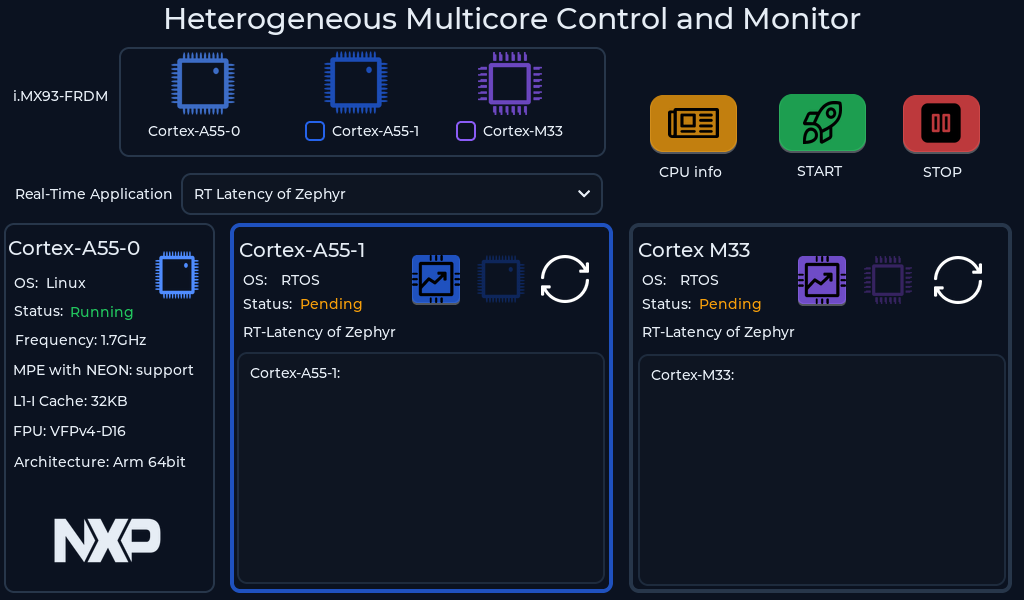This screenshot has height=600, width=1024.
Task: Click the Cortex-A55-1 chip icon in the top selector
Action: pos(356,83)
